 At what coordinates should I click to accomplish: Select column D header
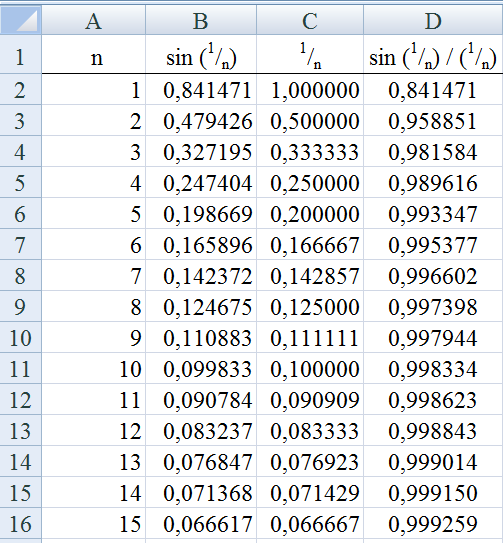coord(433,20)
